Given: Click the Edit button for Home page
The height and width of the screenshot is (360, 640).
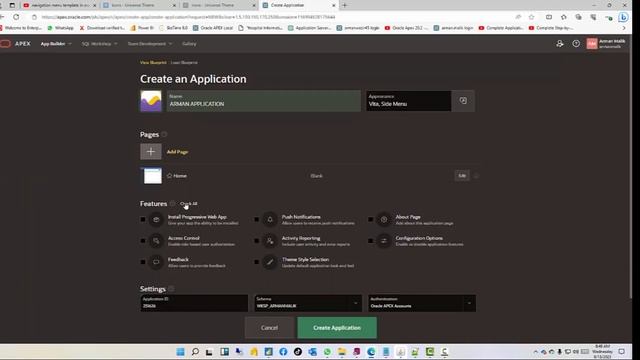Looking at the screenshot, I should coord(462,176).
